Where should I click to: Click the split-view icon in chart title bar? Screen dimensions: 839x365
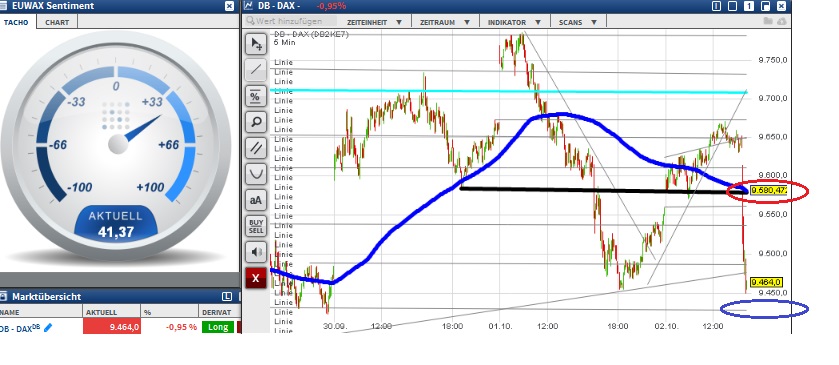(x=716, y=6)
